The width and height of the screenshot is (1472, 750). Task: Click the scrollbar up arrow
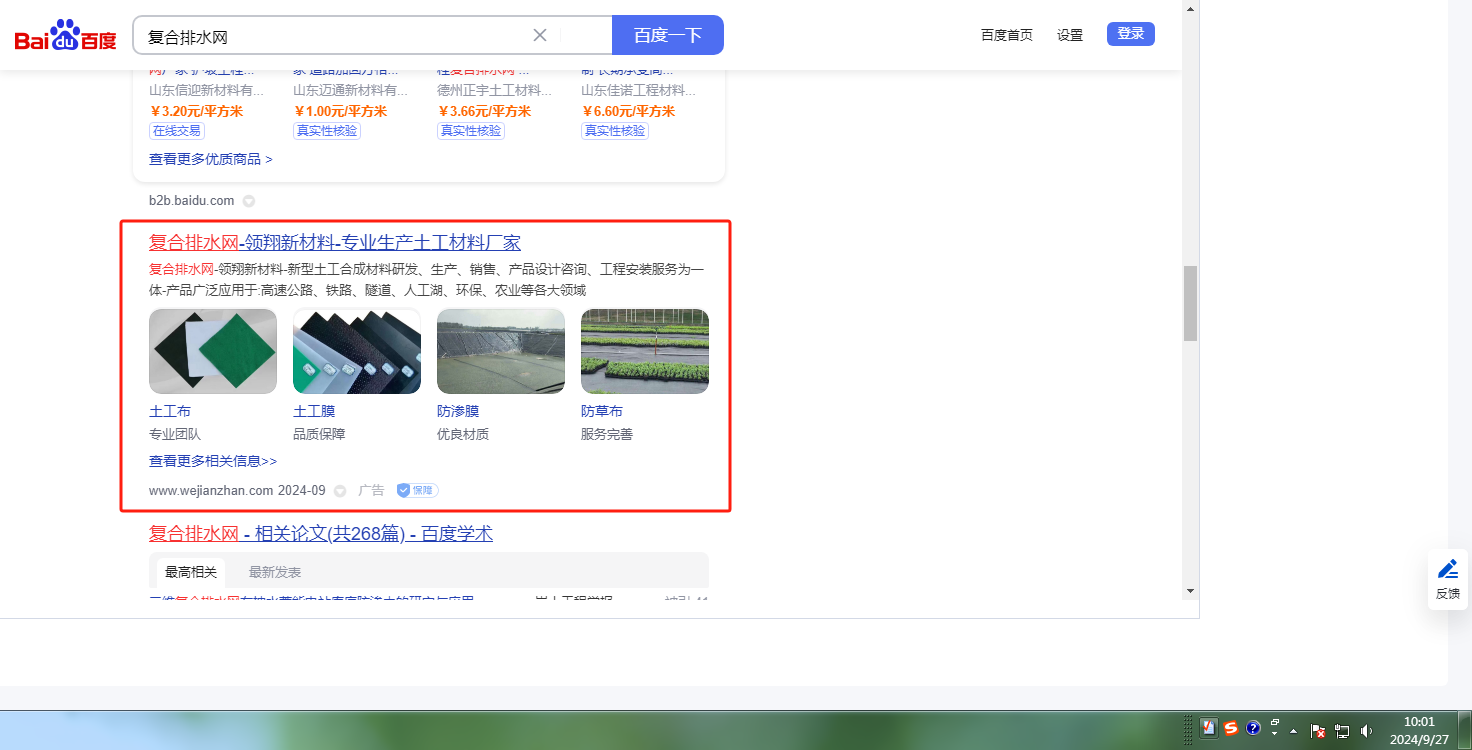tap(1190, 8)
